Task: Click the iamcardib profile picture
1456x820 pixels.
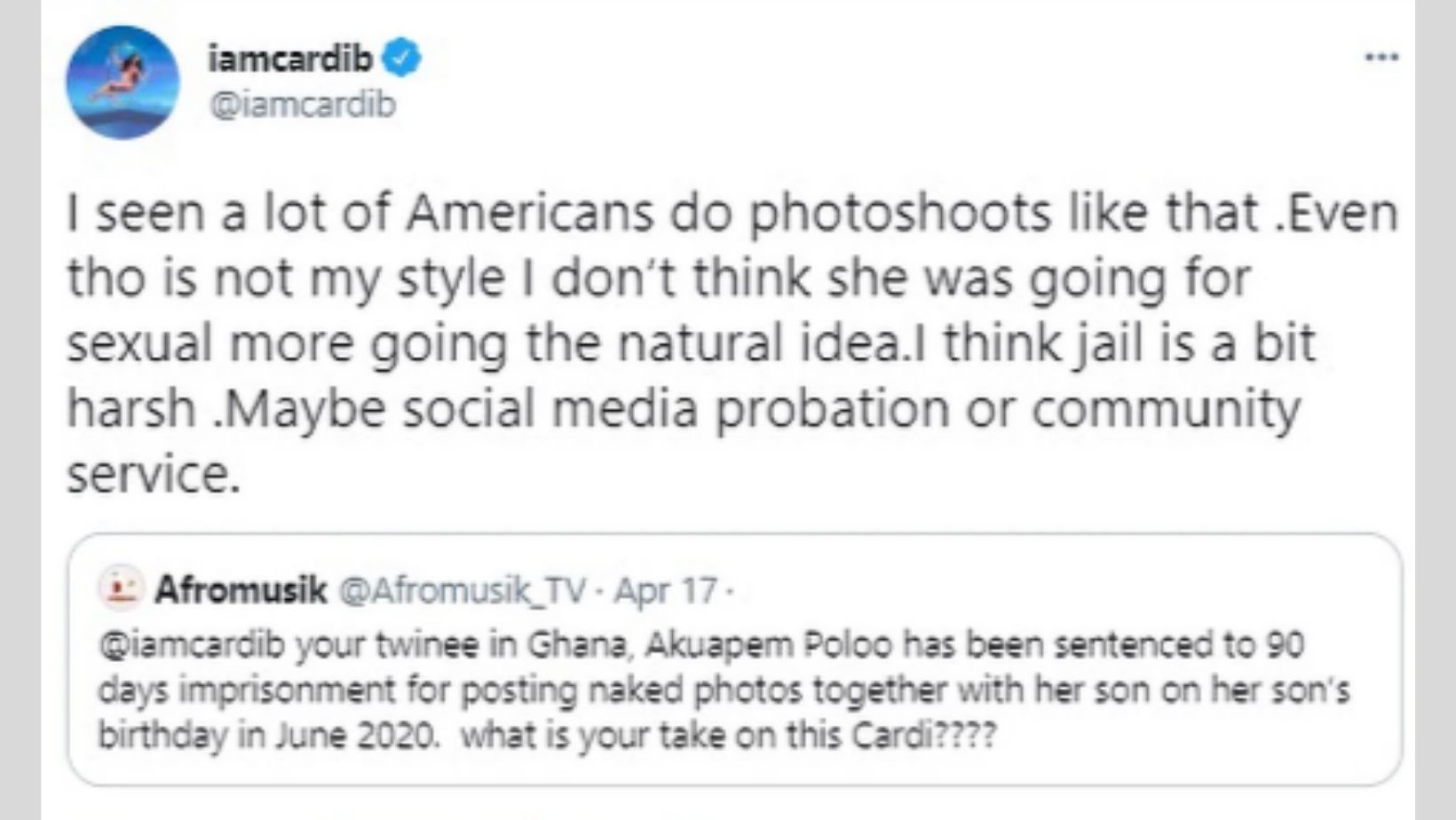Action: click(x=123, y=82)
